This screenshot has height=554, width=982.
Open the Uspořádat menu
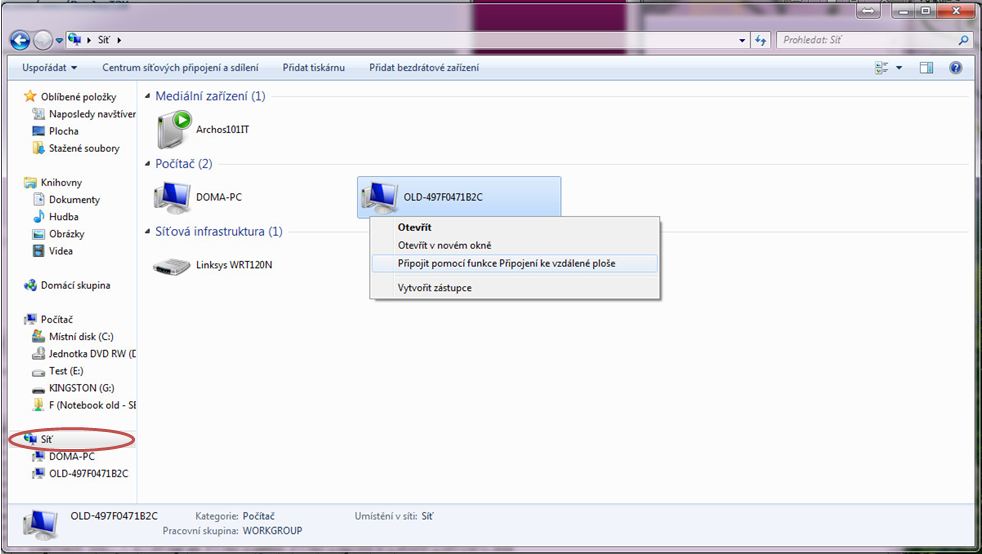pyautogui.click(x=49, y=68)
